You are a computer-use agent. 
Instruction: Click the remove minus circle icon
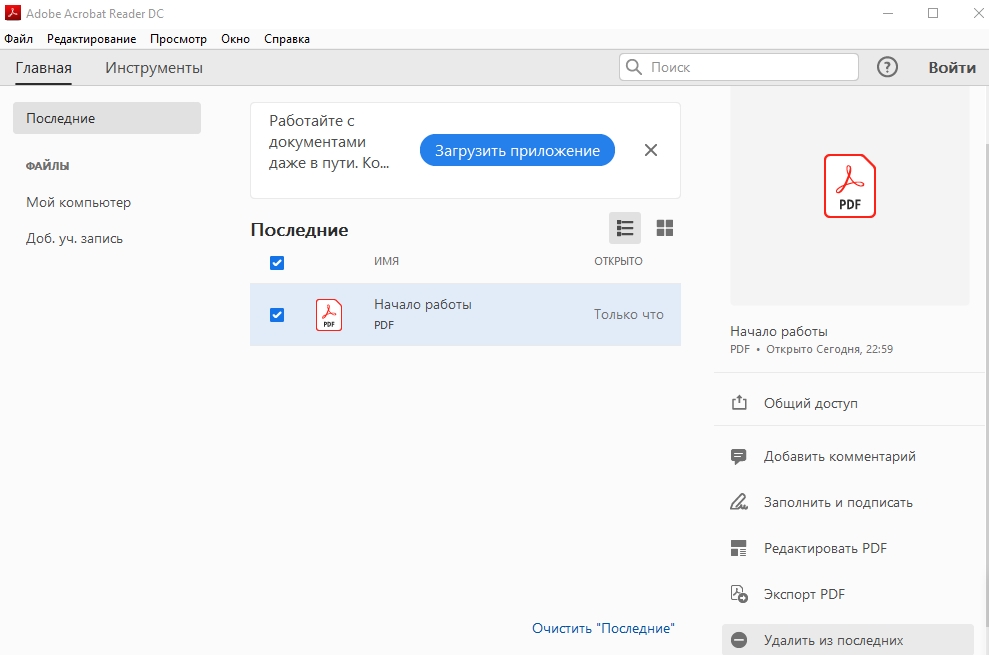point(739,640)
